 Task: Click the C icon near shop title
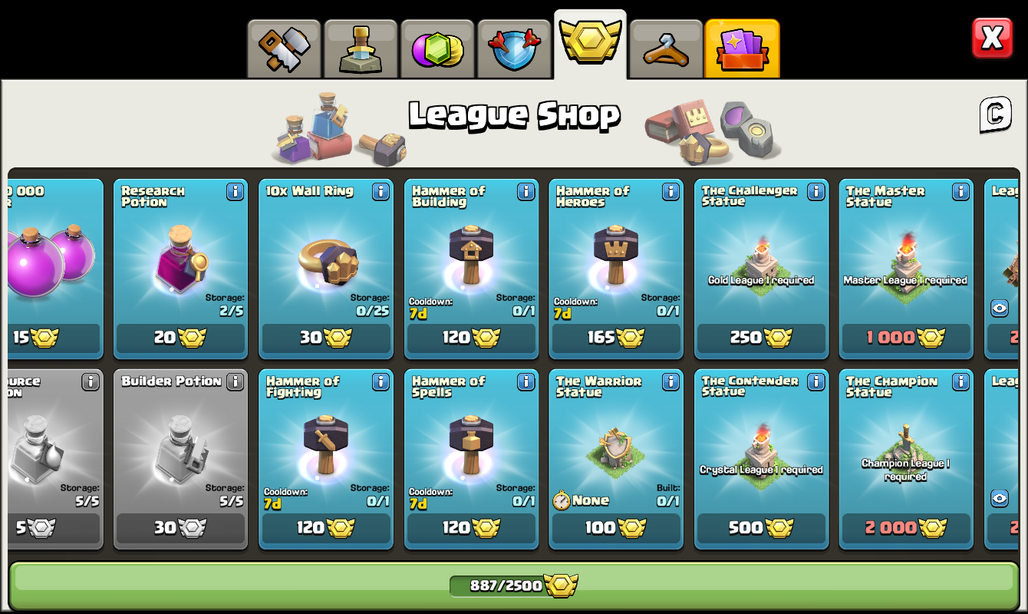[995, 115]
